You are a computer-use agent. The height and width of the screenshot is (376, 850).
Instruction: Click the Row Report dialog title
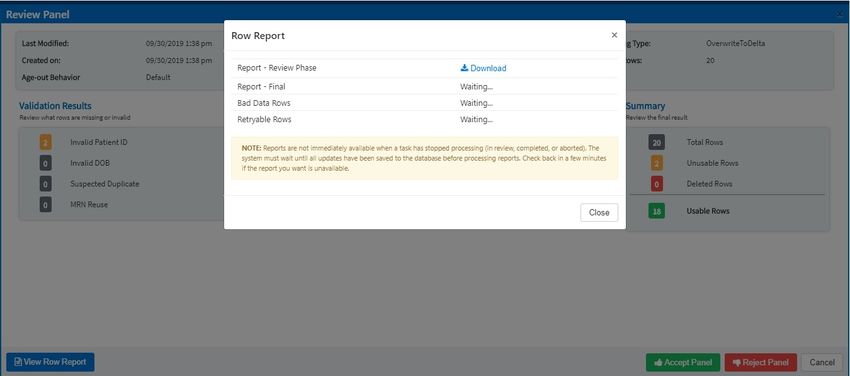[258, 36]
